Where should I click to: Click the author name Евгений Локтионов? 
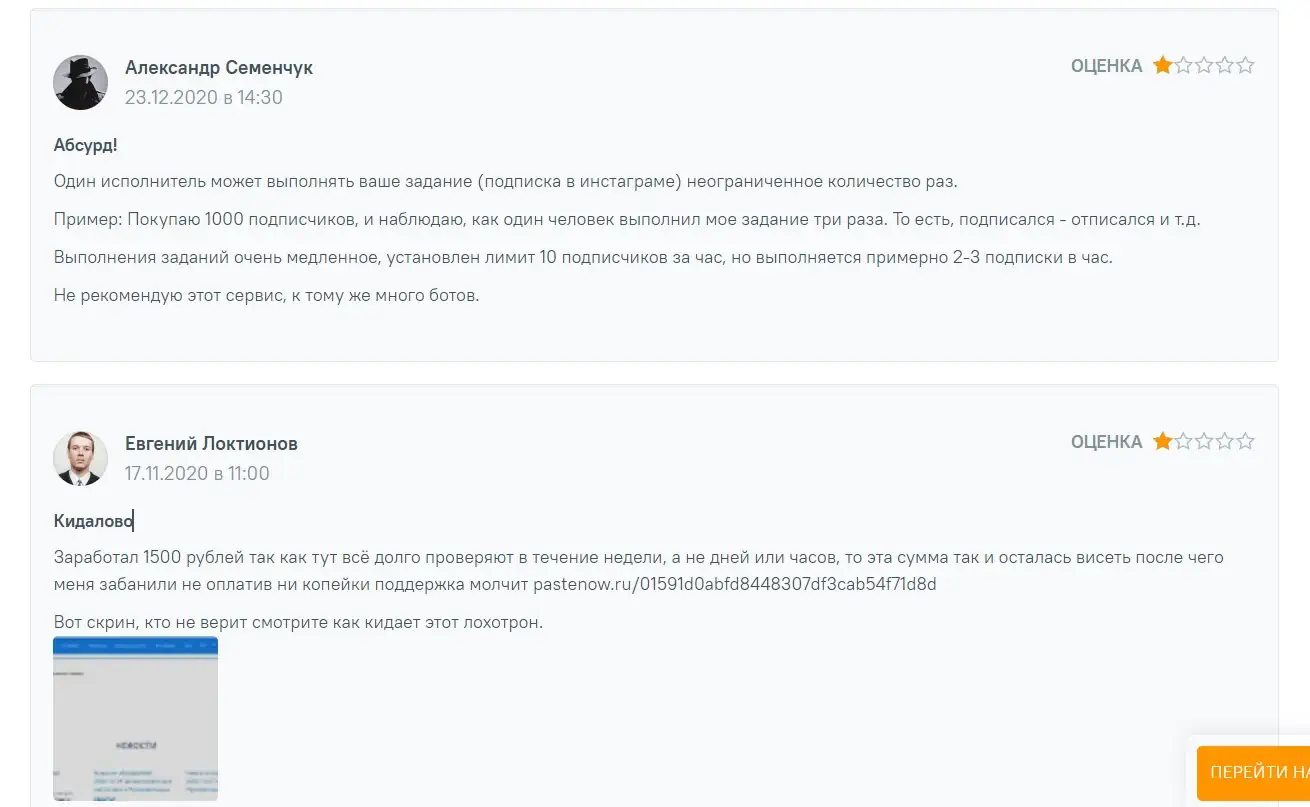click(x=211, y=444)
